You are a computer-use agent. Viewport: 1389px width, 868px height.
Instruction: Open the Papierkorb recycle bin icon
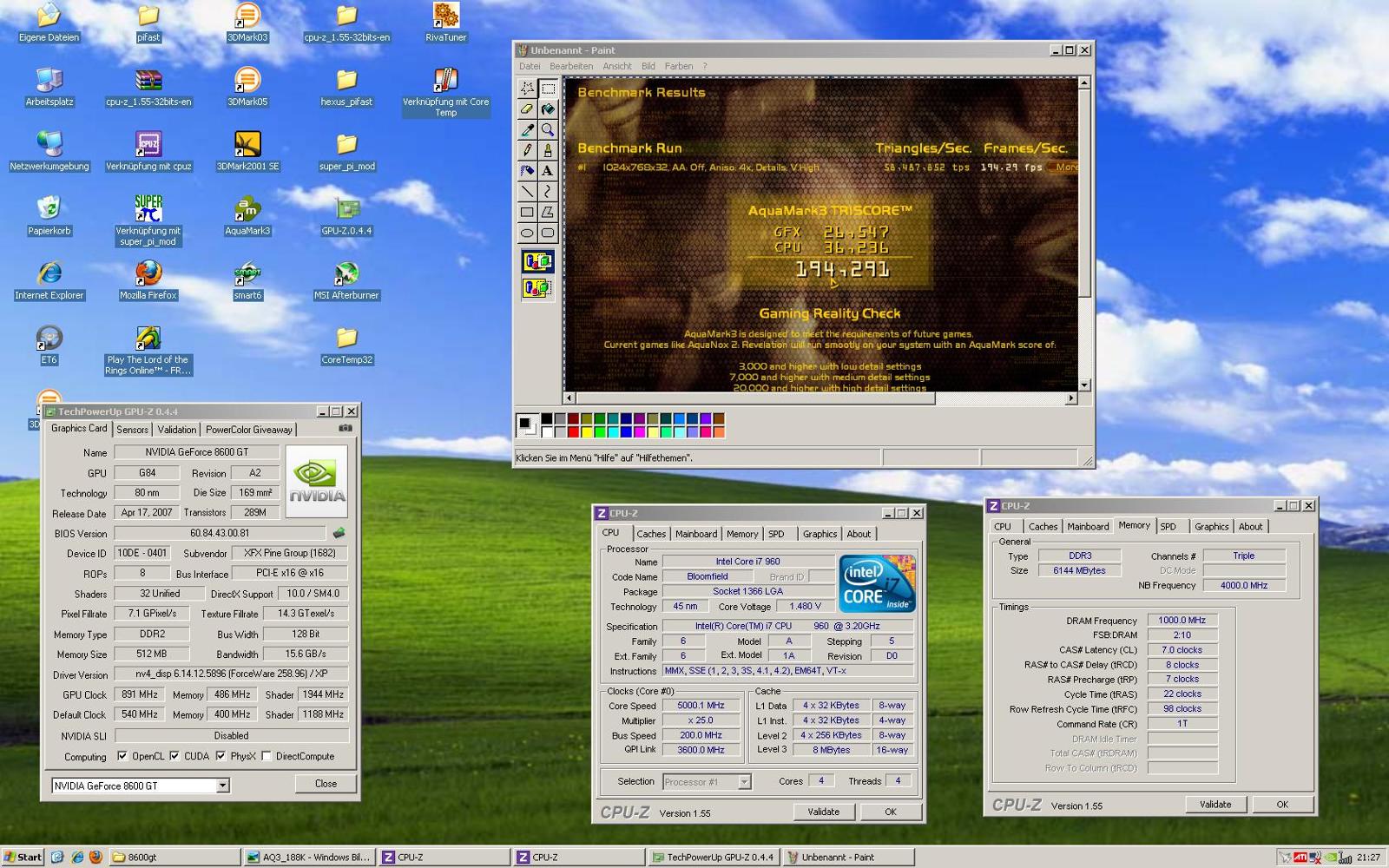[49, 215]
